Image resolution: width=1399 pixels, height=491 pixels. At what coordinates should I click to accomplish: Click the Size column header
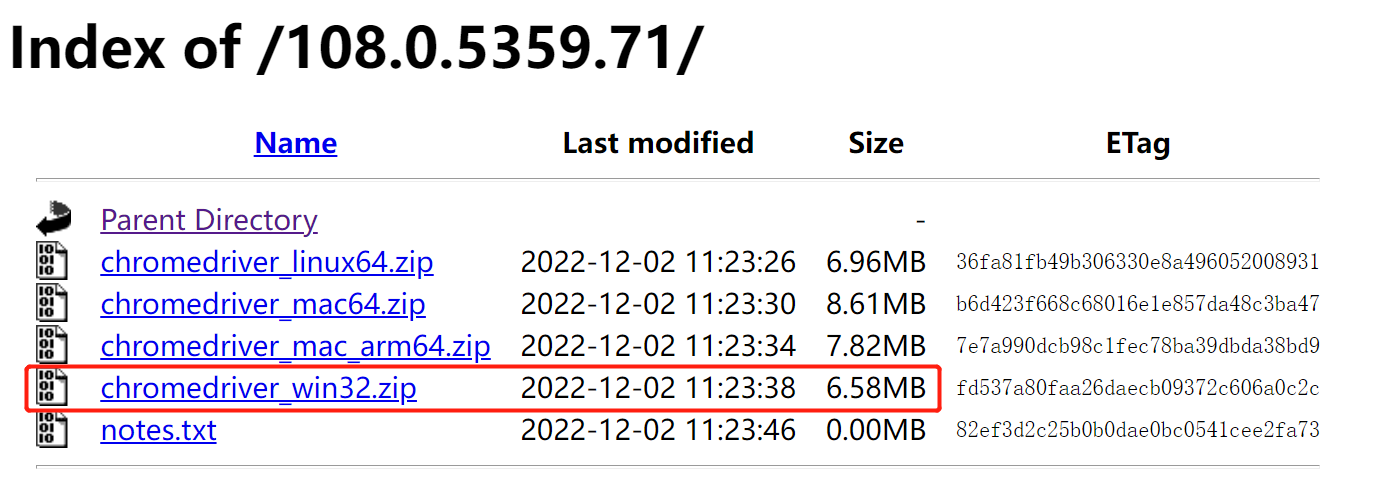(876, 143)
